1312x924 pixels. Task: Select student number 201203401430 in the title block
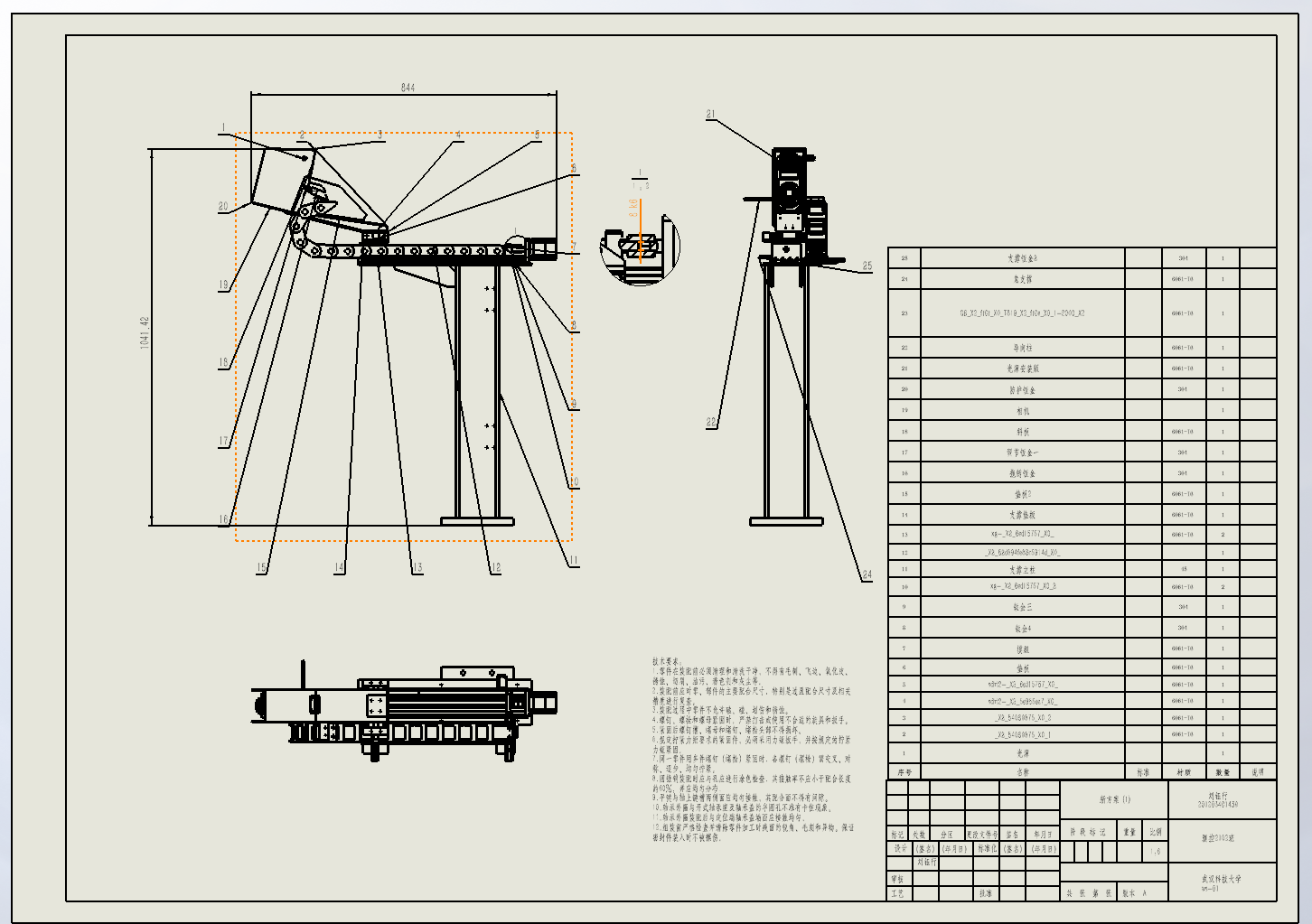click(x=1218, y=804)
